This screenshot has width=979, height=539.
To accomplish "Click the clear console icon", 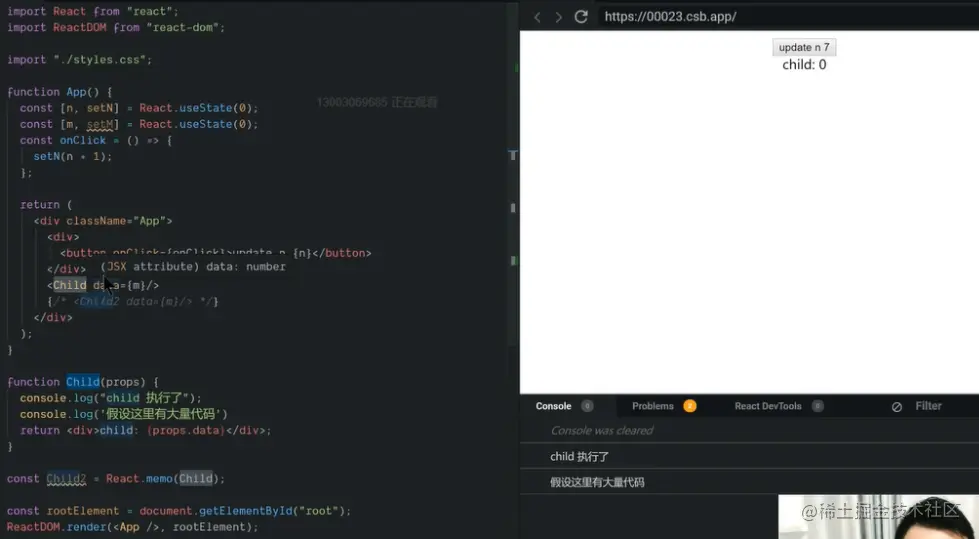I will point(897,407).
